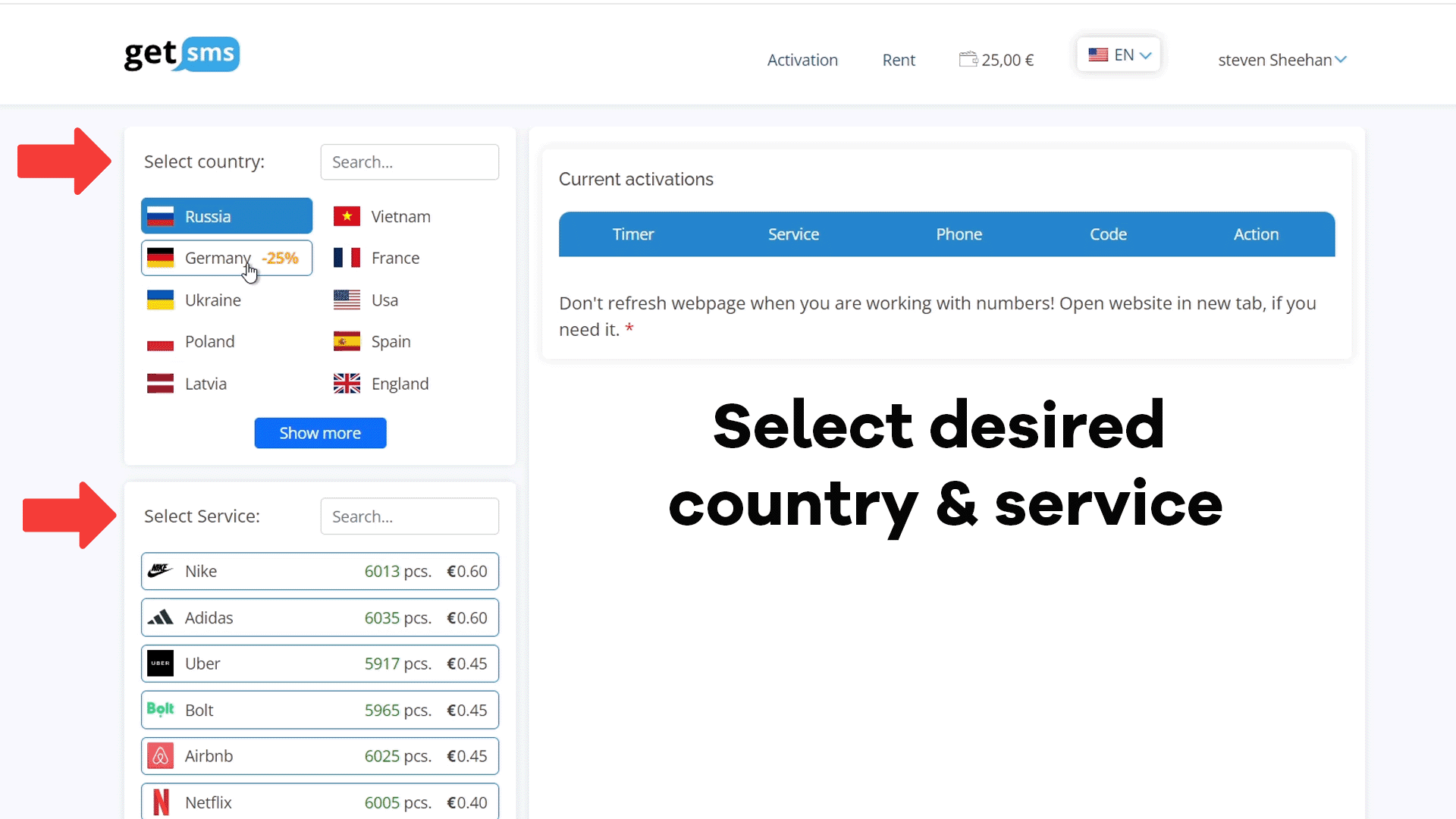Pick Usa country name
1456x819 pixels.
[x=384, y=300]
